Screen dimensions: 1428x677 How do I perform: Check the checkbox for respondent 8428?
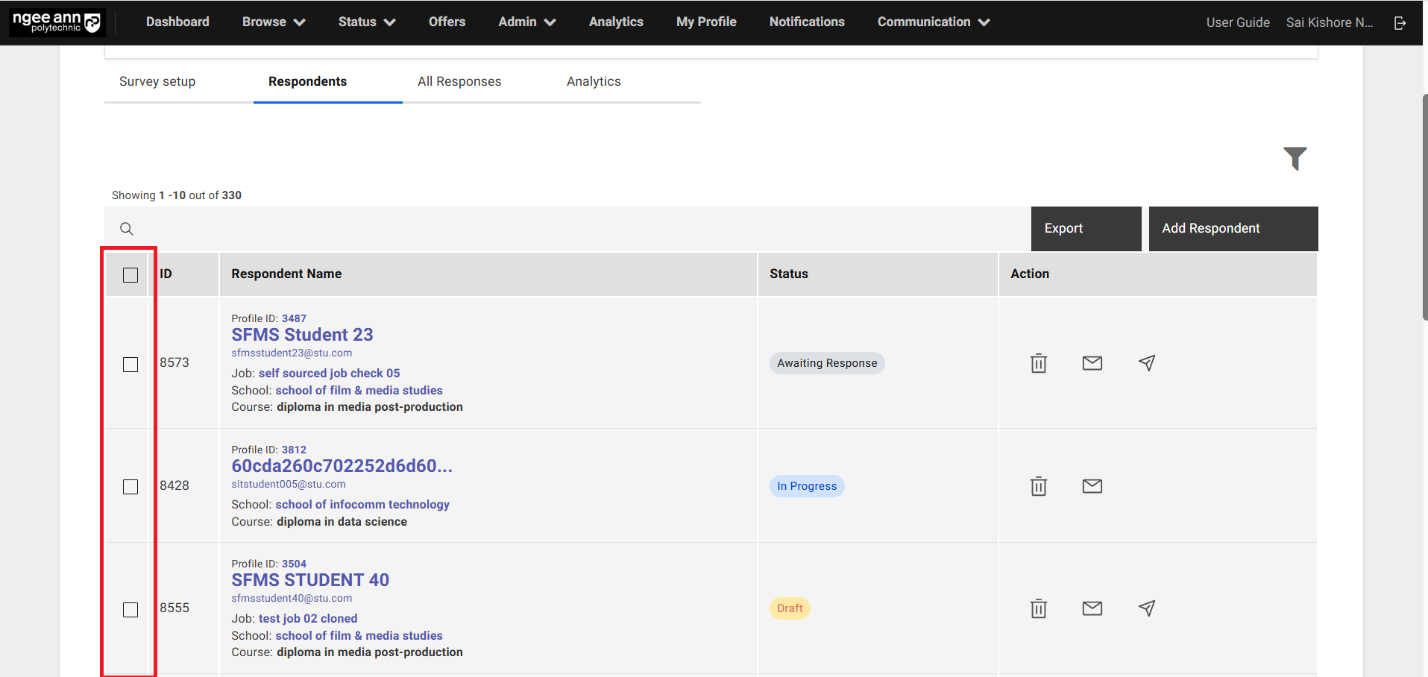click(129, 487)
